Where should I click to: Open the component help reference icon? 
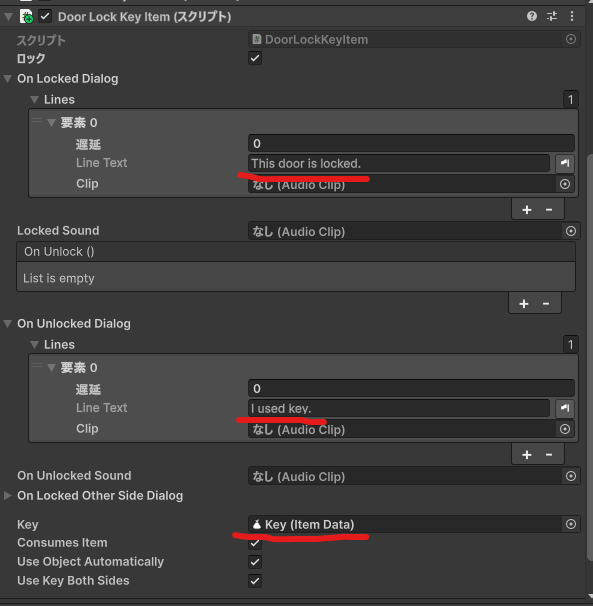tap(532, 16)
